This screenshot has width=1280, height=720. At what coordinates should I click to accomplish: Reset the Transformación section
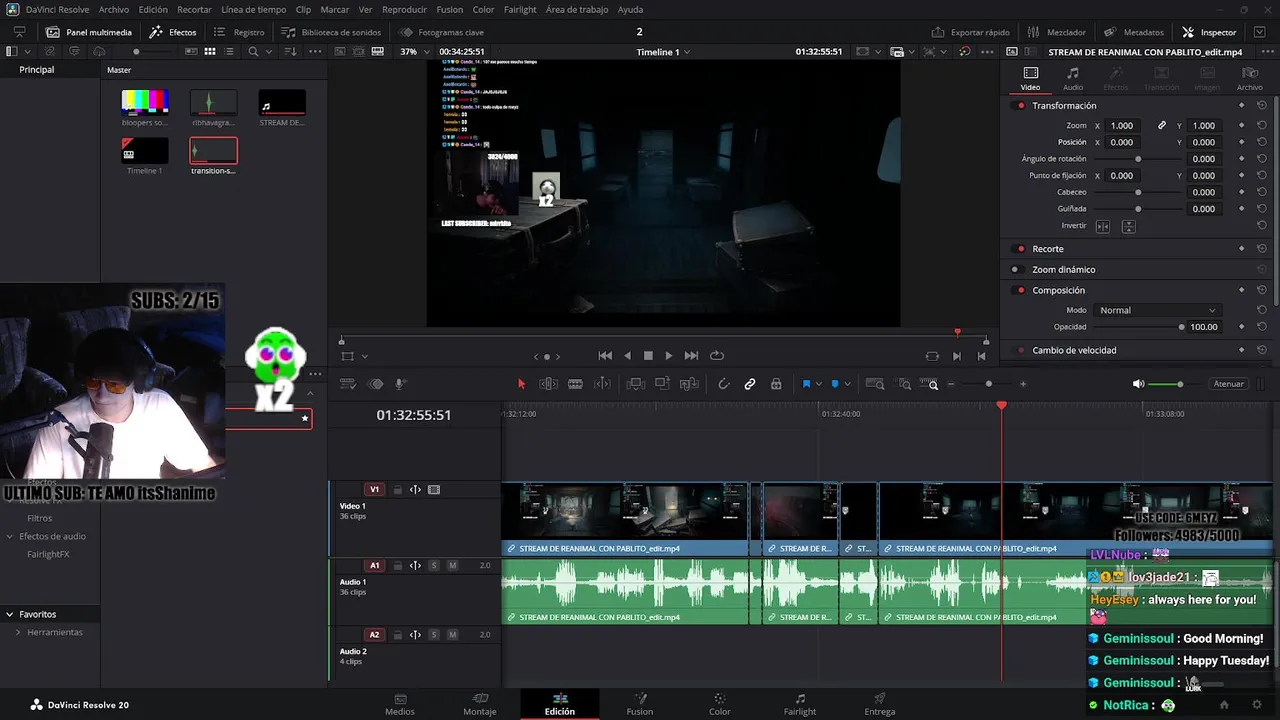(x=1262, y=106)
